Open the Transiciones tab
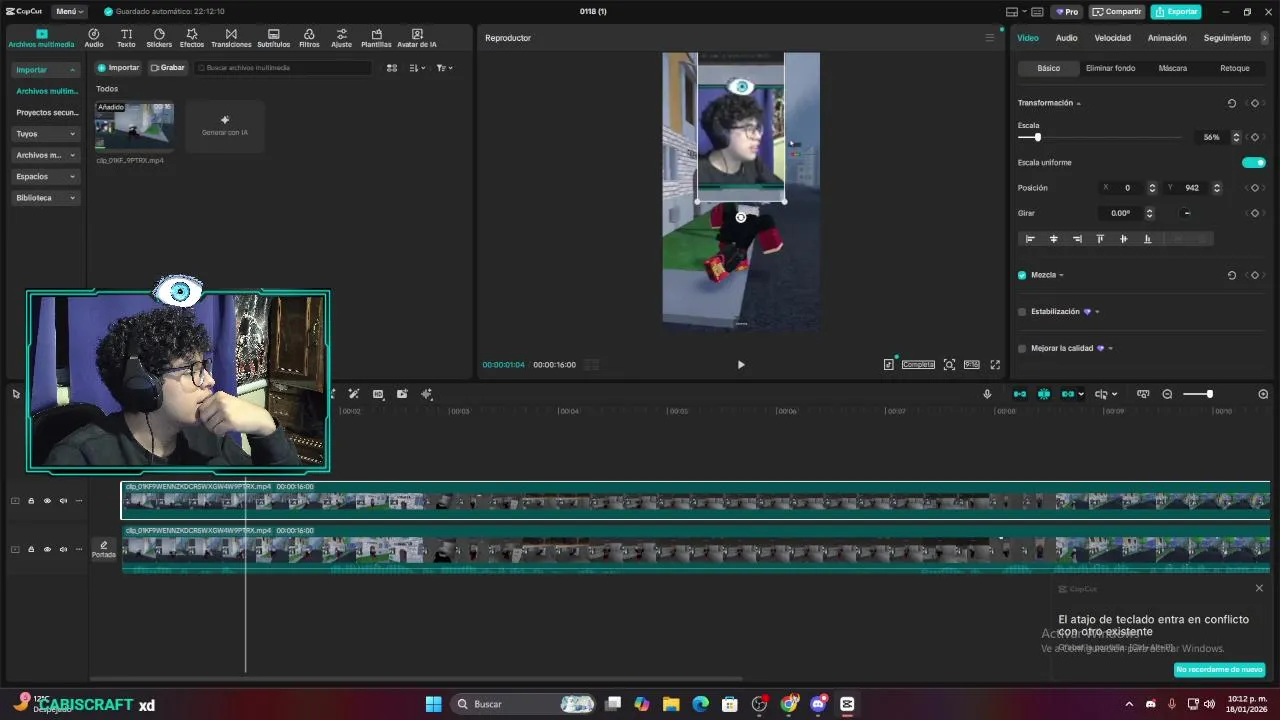 pos(231,38)
